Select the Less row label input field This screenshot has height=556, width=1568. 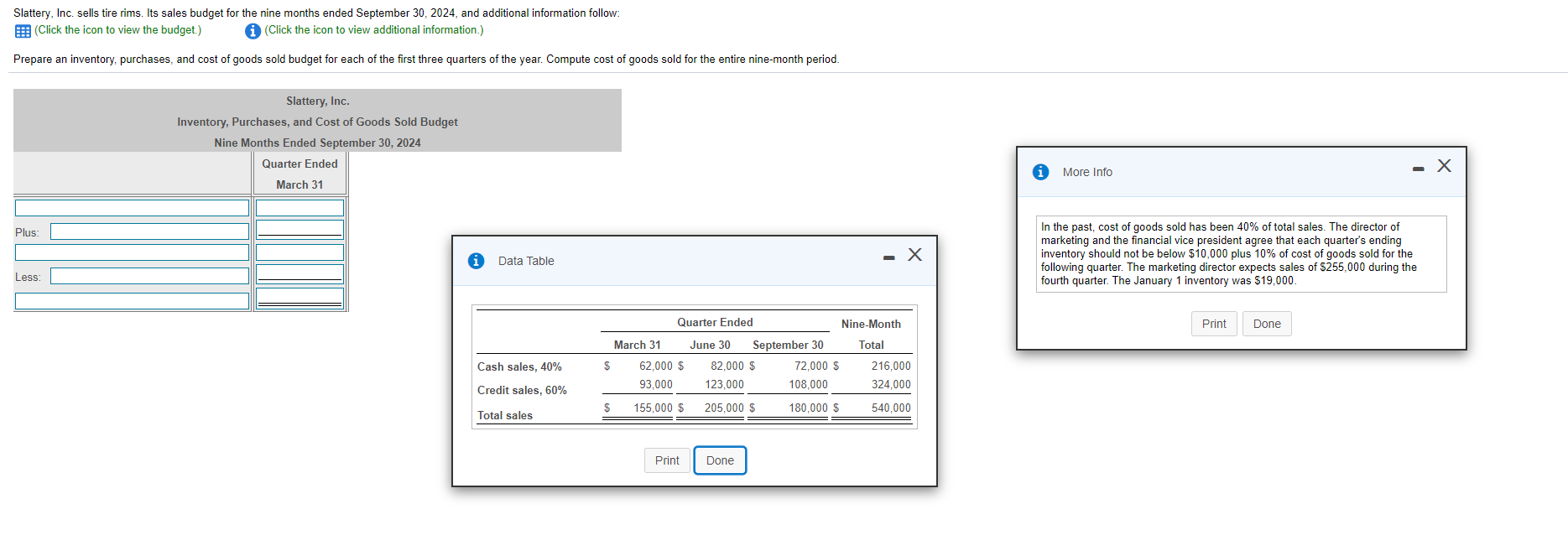pyautogui.click(x=149, y=276)
